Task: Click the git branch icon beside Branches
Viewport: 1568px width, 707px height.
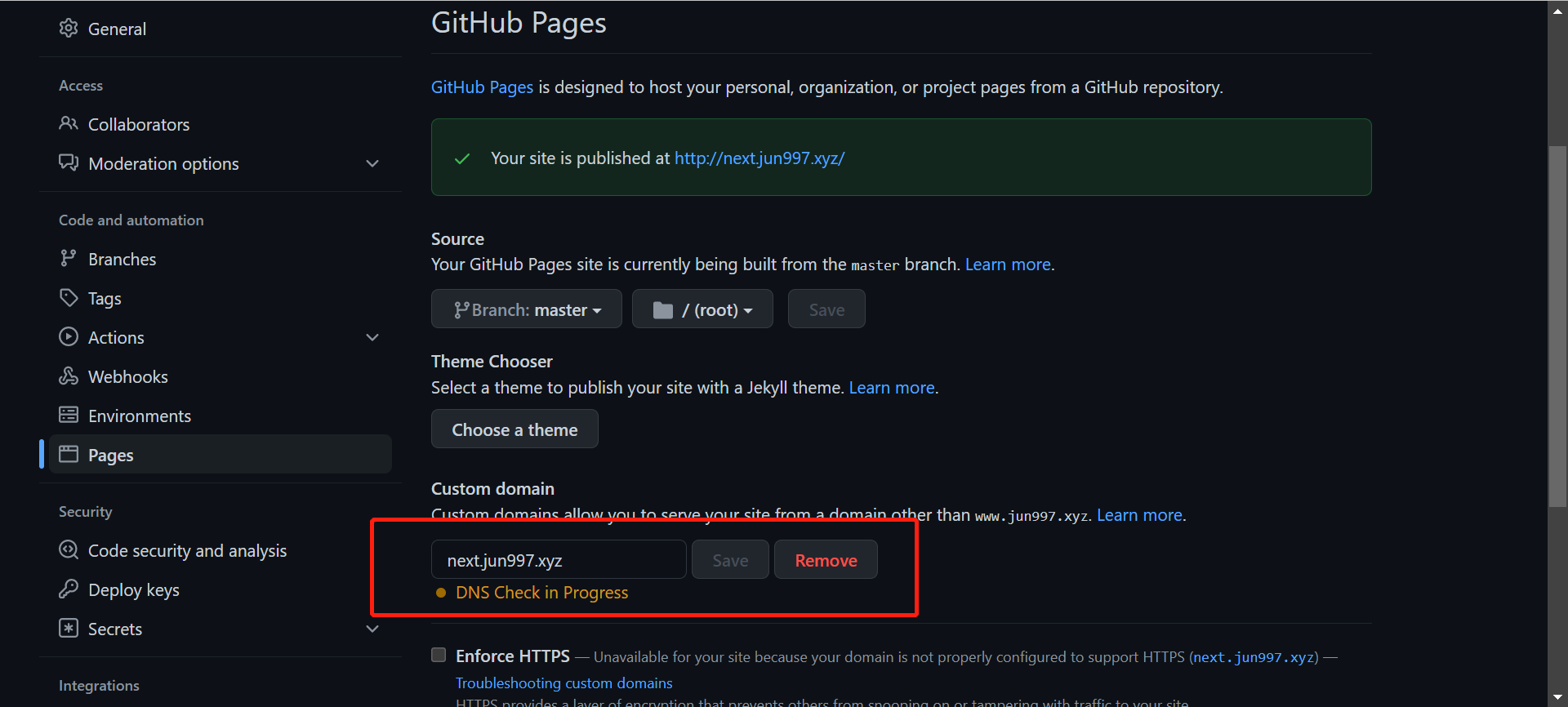Action: pyautogui.click(x=69, y=258)
